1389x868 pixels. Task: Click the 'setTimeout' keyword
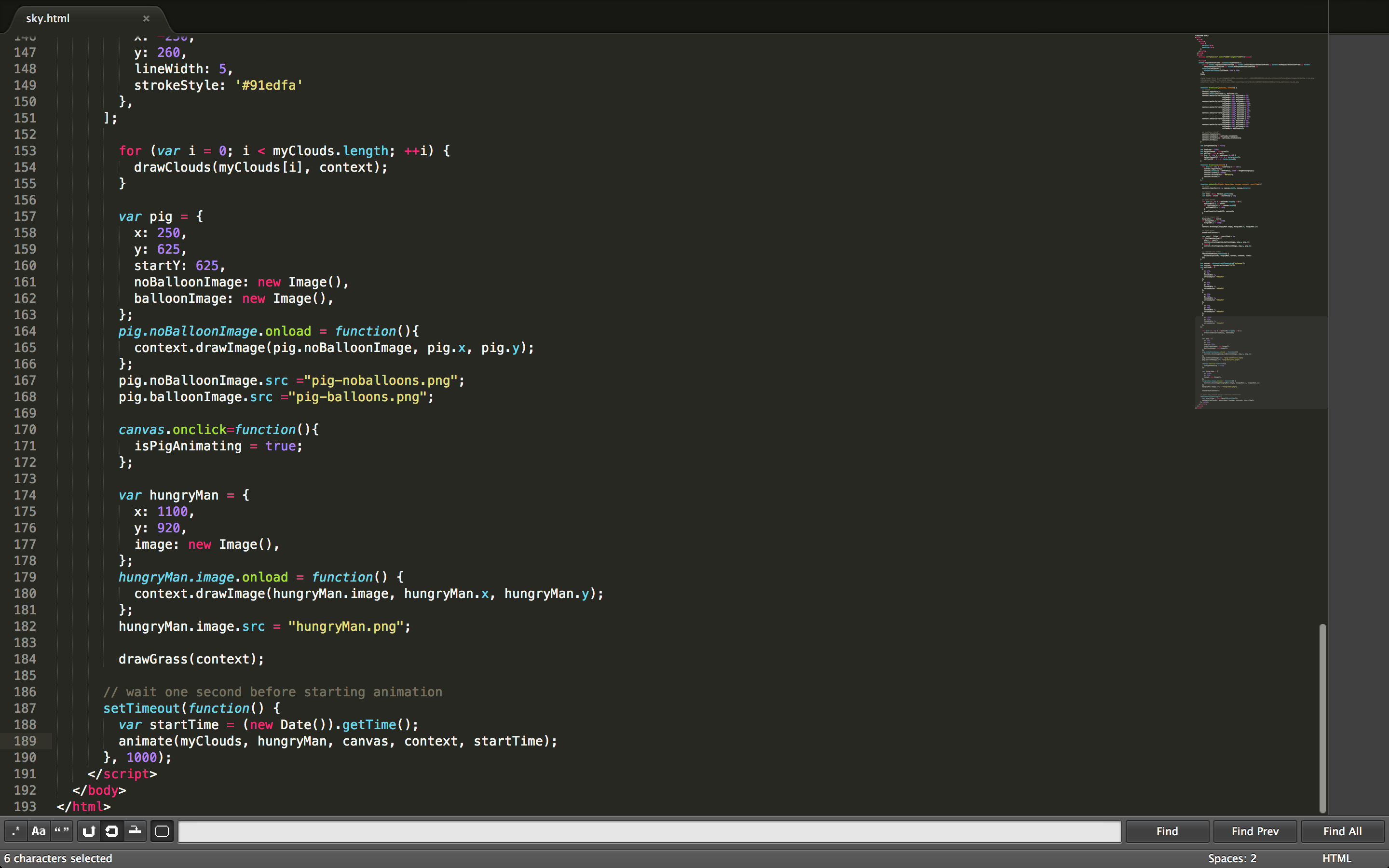pos(141,708)
